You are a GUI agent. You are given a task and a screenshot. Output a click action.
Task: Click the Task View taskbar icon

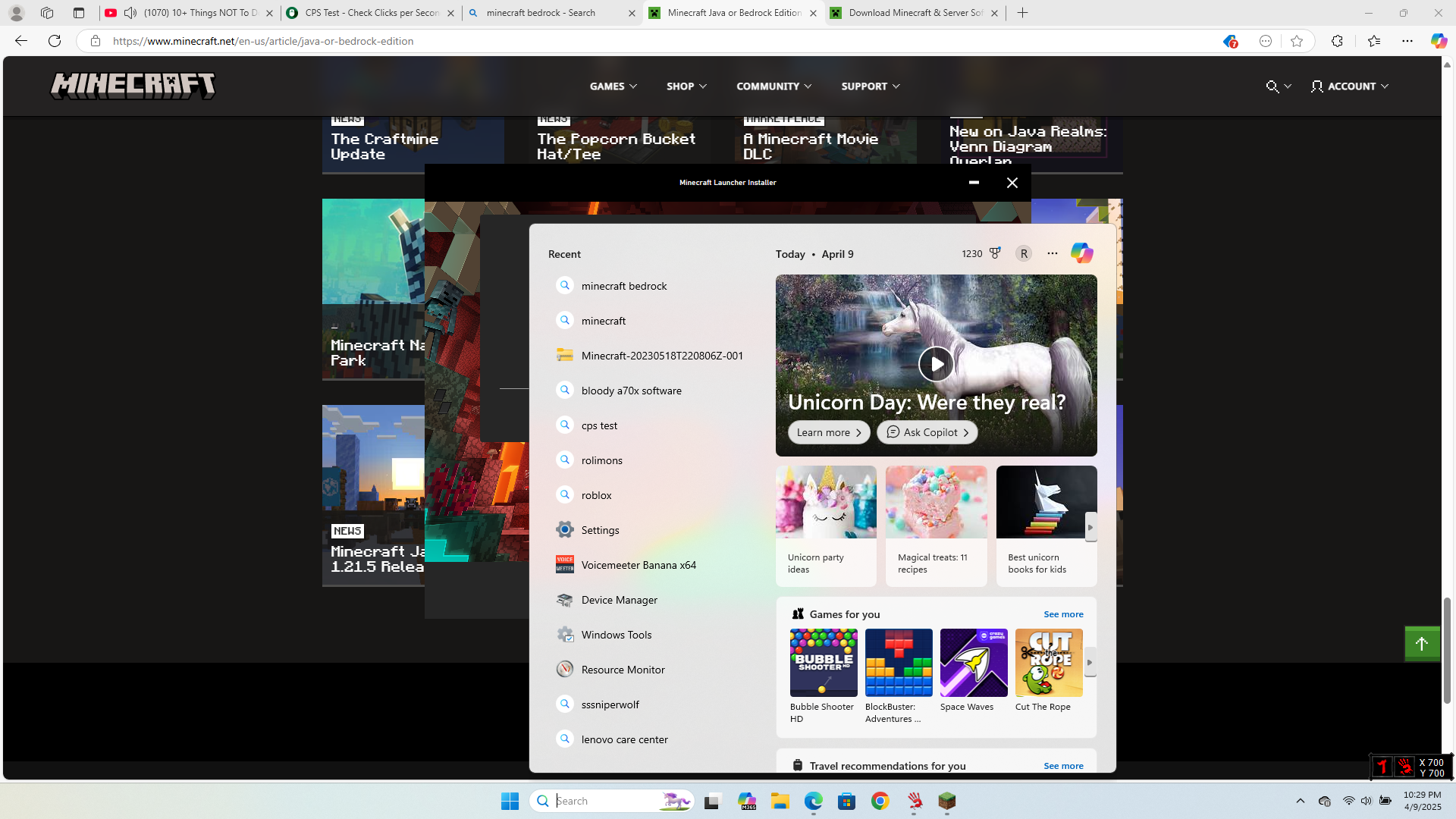tap(712, 801)
